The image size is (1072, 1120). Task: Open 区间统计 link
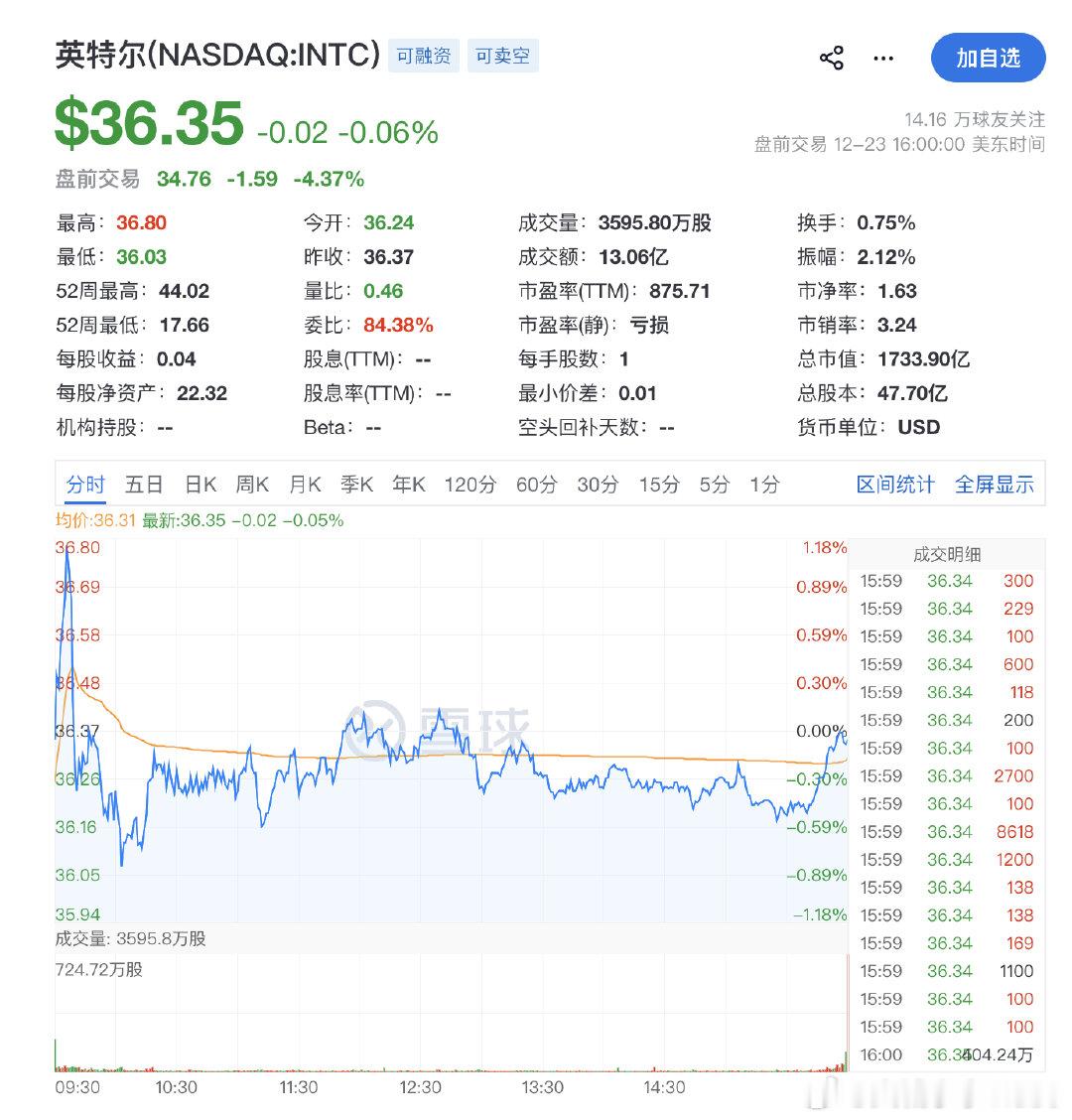895,485
